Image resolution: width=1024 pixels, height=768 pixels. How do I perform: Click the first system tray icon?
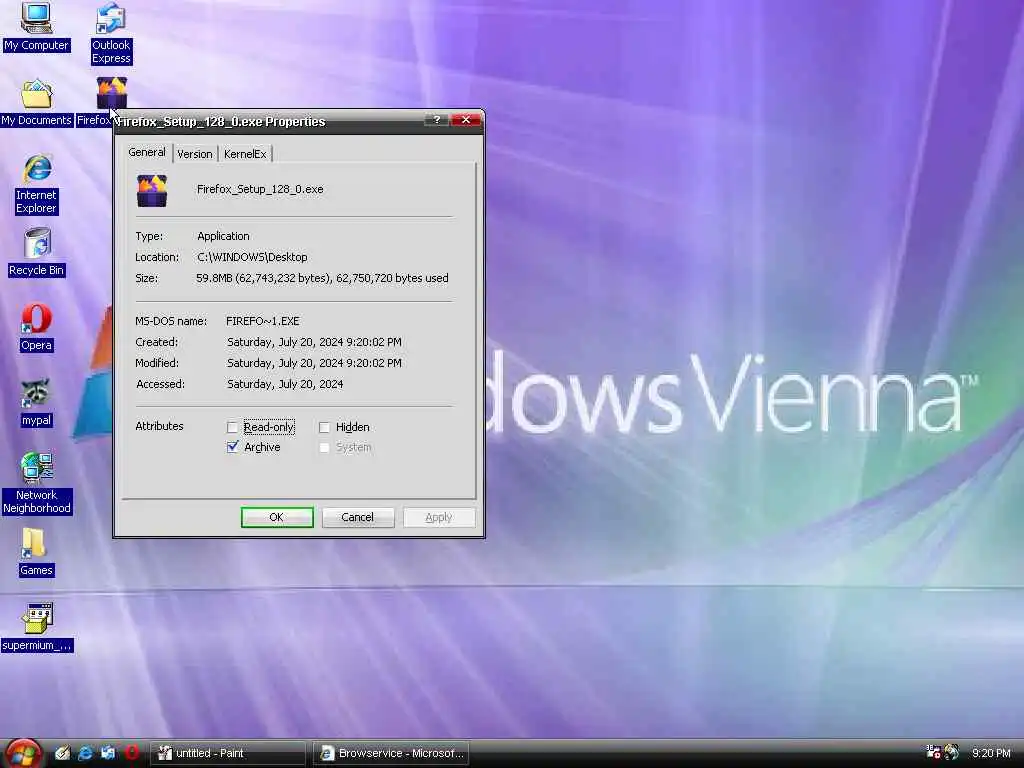933,752
